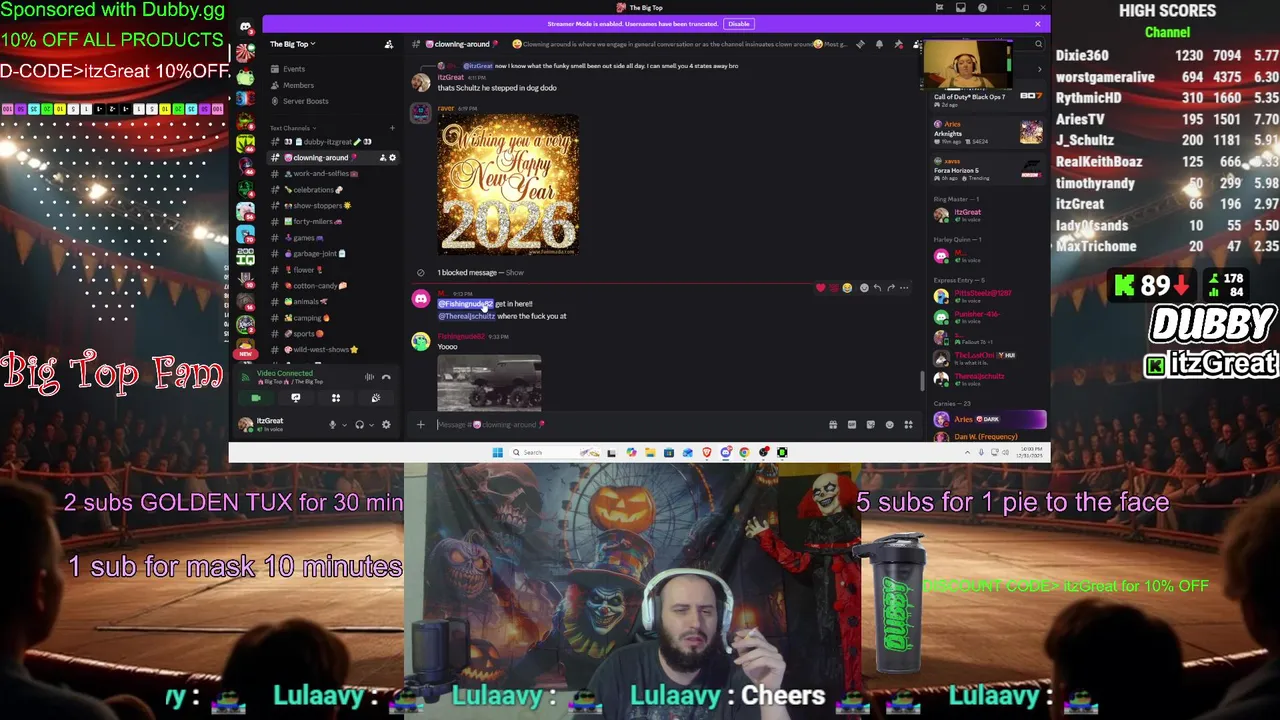
Task: Open the server invite people icon
Action: (389, 44)
